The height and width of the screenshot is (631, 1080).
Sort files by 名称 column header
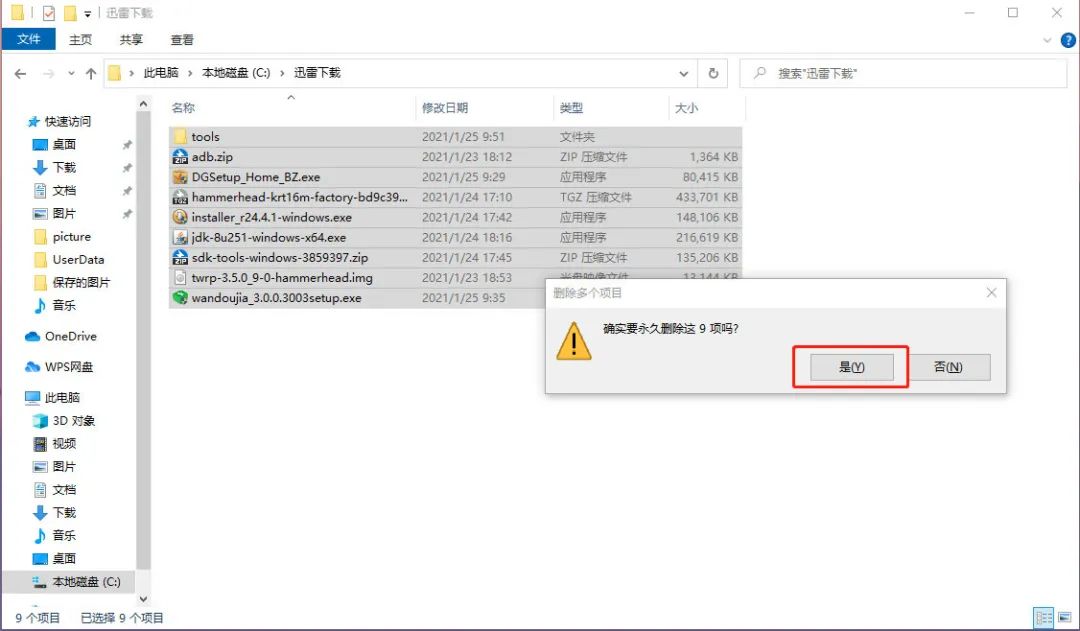tap(183, 107)
